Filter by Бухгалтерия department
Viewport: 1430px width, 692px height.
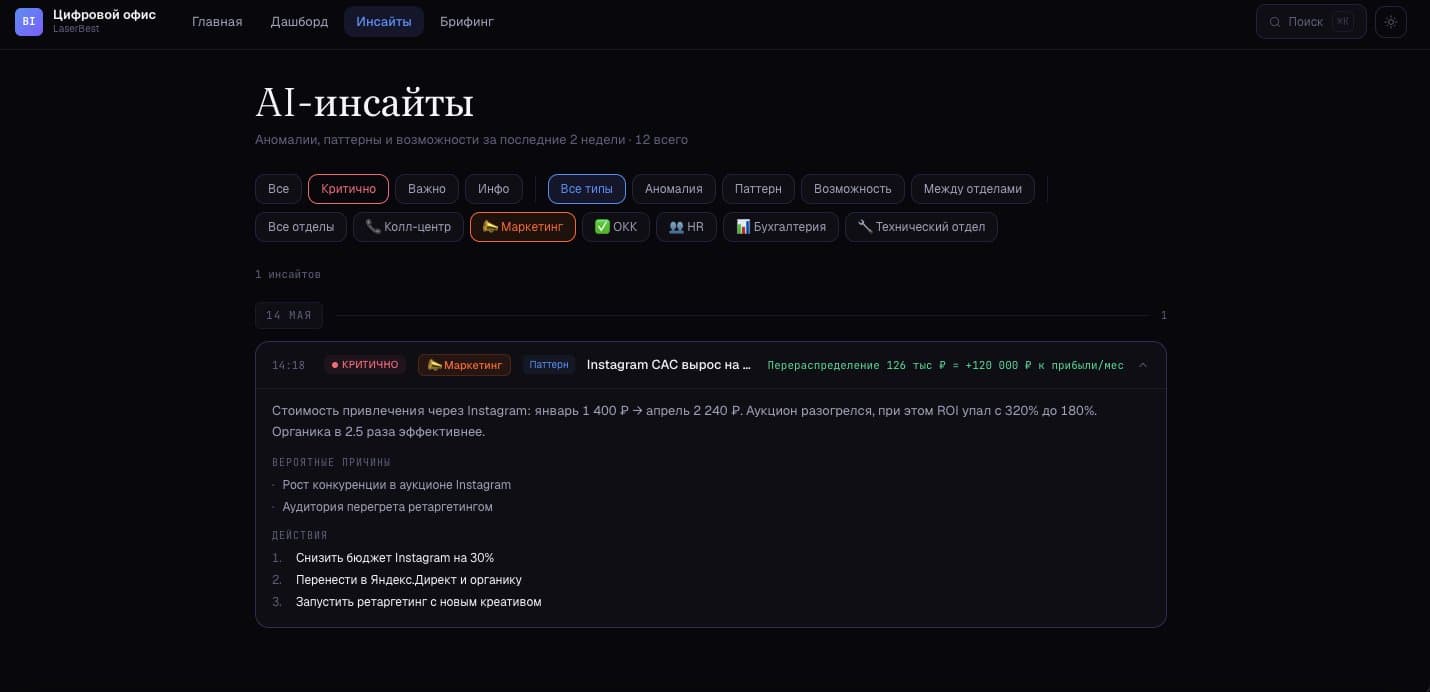781,227
